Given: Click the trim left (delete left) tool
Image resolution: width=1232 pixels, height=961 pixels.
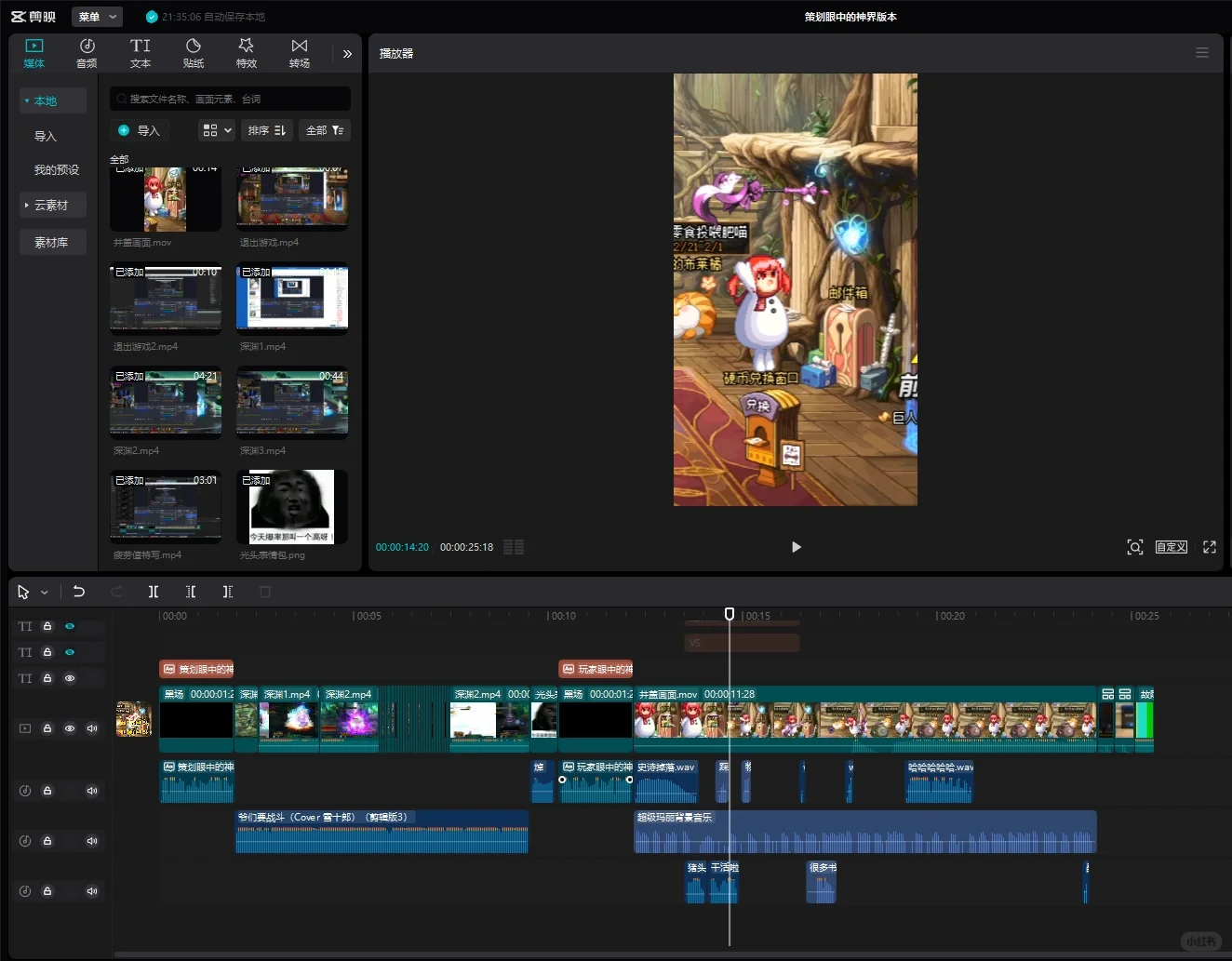Looking at the screenshot, I should click(191, 592).
